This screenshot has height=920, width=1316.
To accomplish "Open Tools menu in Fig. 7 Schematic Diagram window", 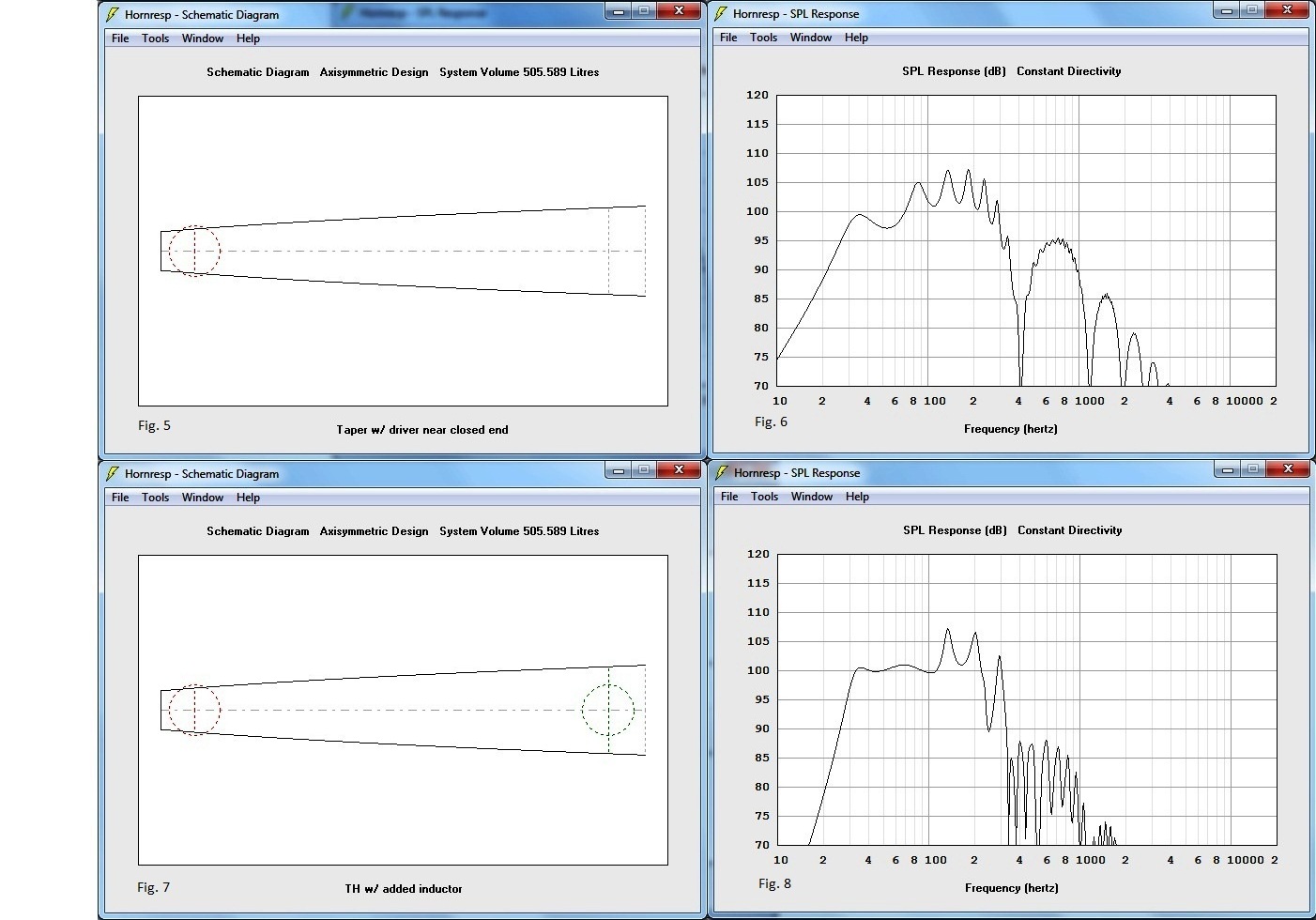I will [155, 498].
